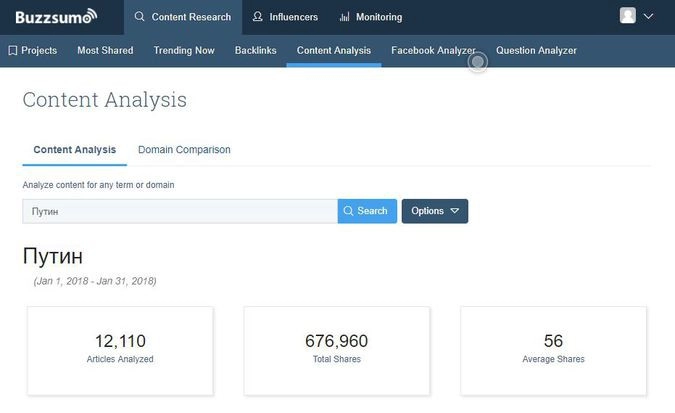Viewport: 675px width, 413px height.
Task: Go to Backlinks page
Action: [x=256, y=50]
